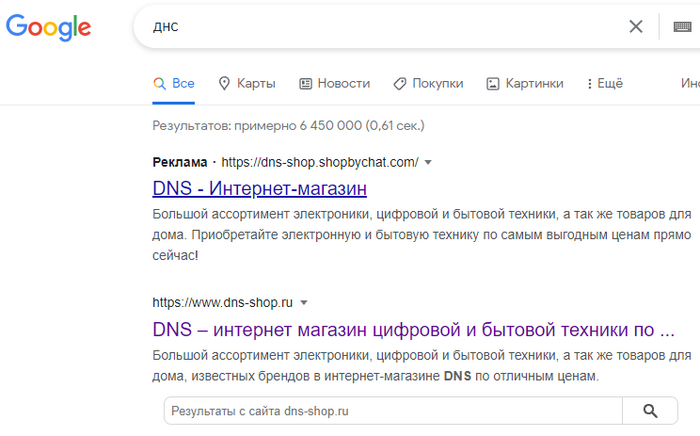This screenshot has height=436, width=700.
Task: Click the https://dns-shop.shopbychat.com/ ad URL
Action: point(320,162)
